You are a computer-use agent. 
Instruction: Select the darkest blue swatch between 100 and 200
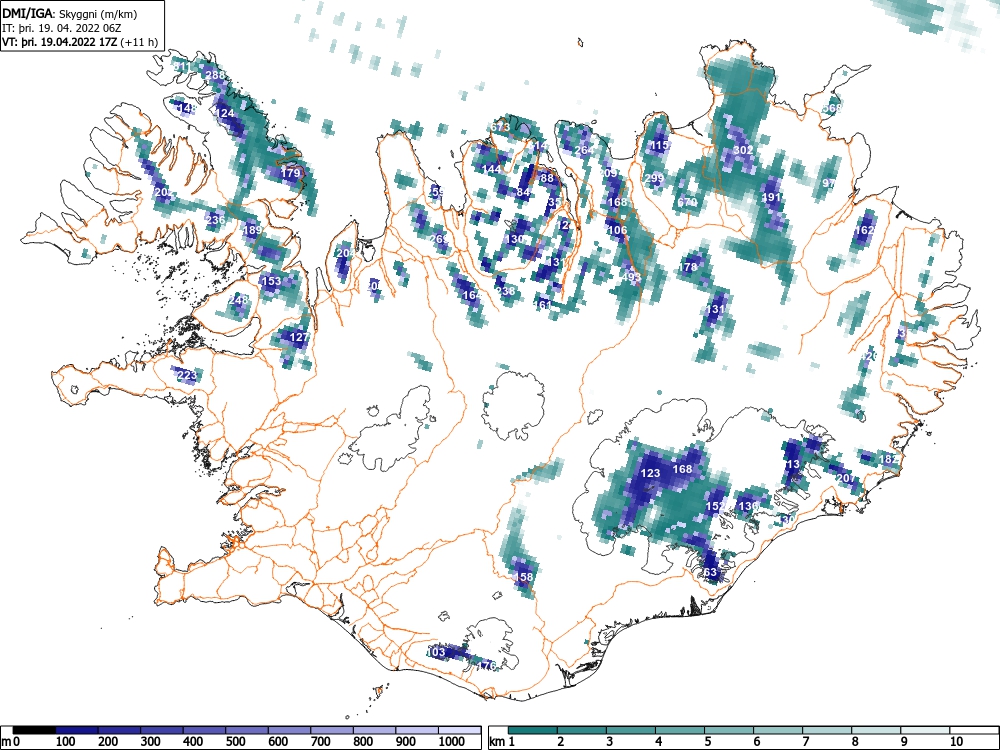click(x=77, y=730)
